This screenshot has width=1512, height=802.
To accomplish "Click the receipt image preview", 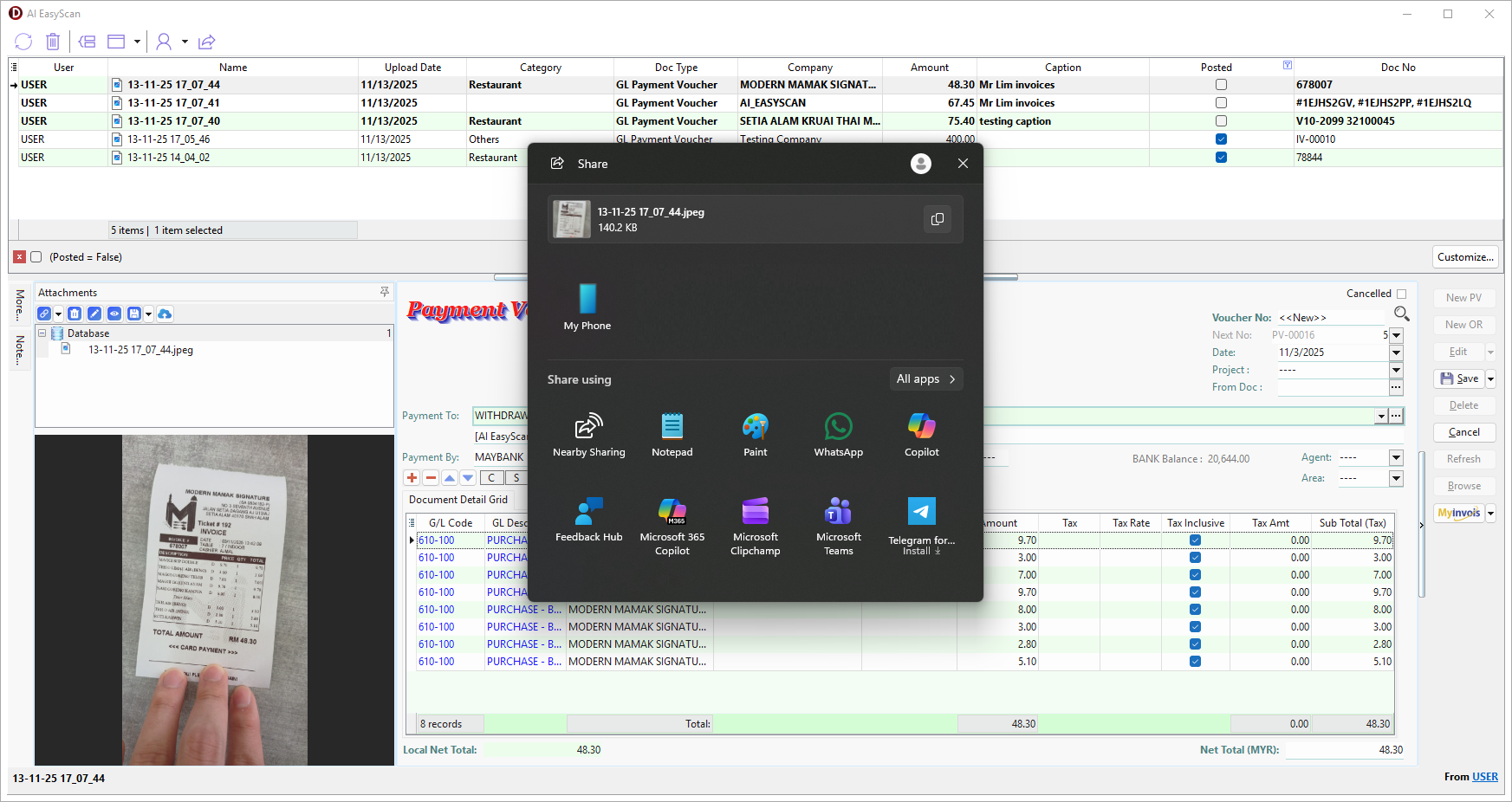I will (x=214, y=599).
